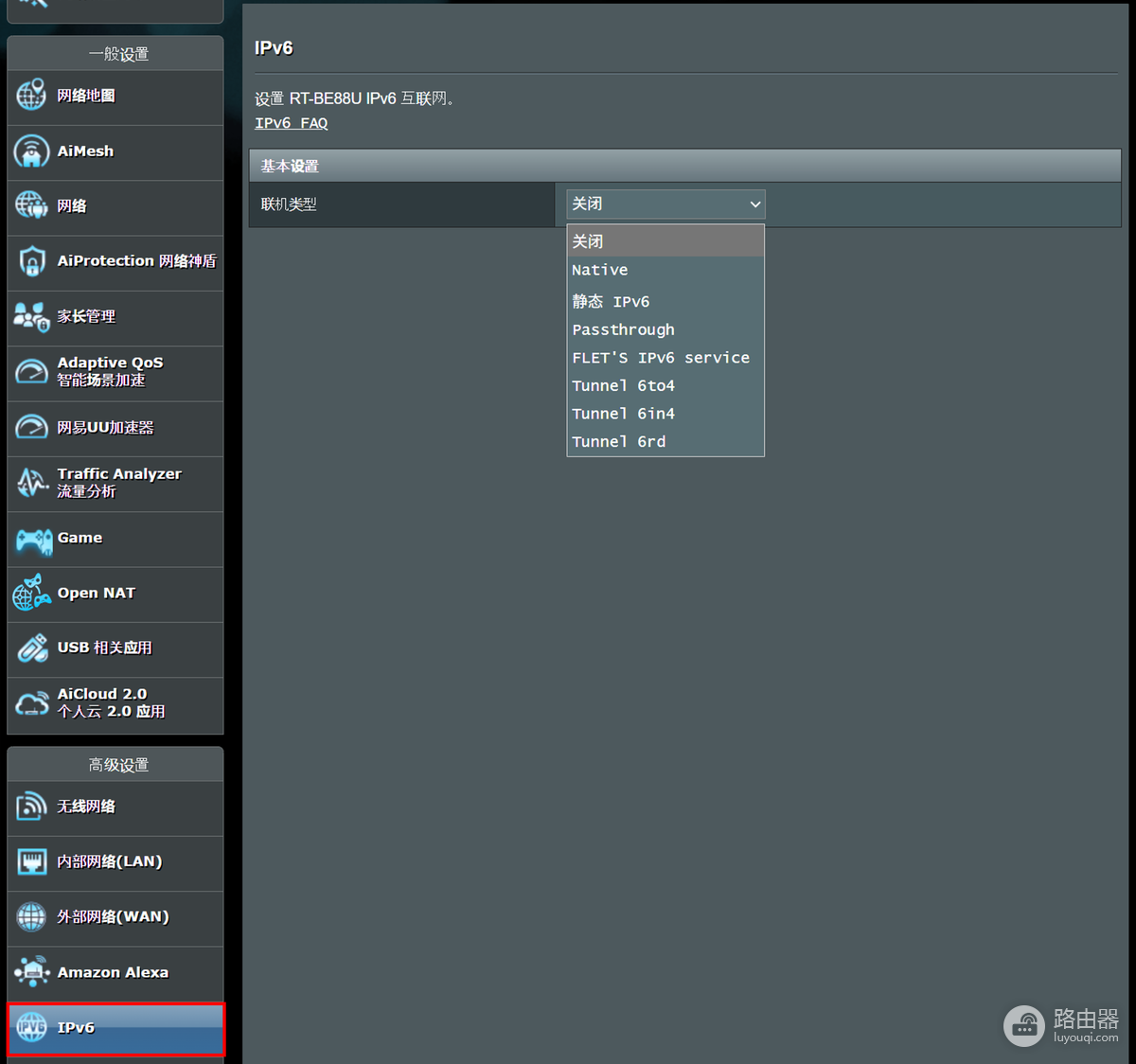Open 无线网络 label in advanced settings
The image size is (1136, 1064).
(86, 807)
